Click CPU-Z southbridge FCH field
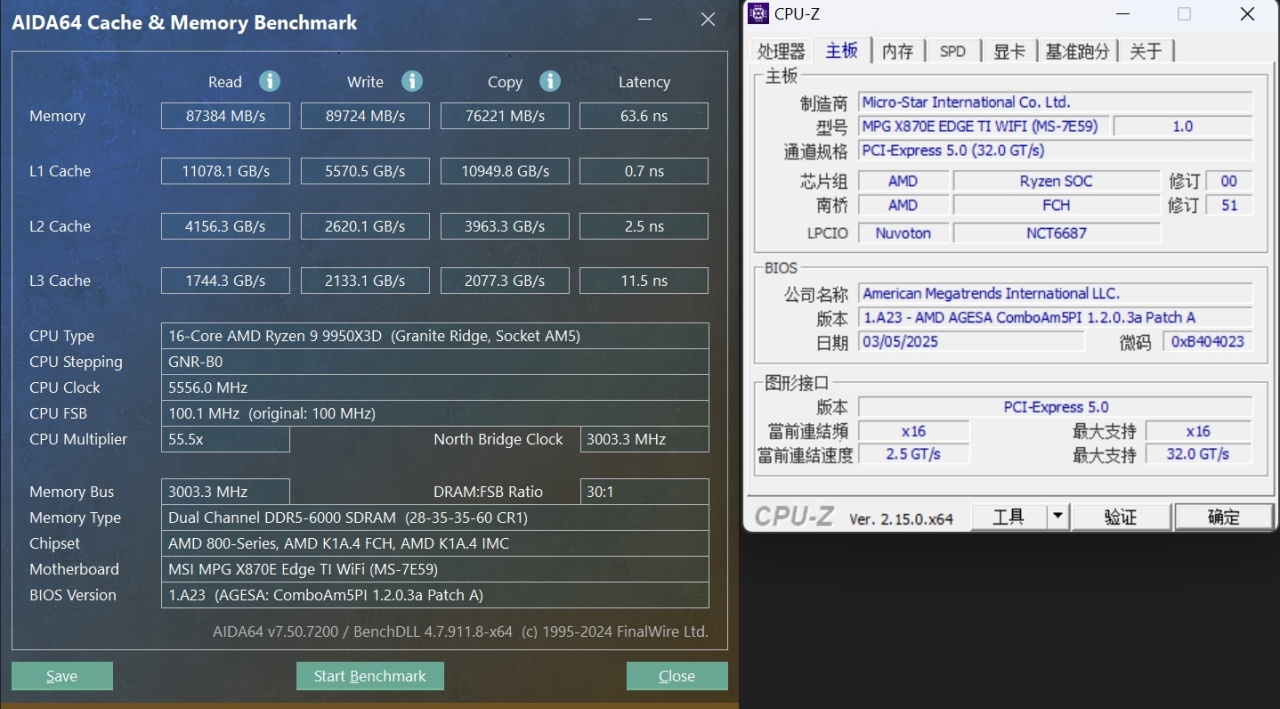Screen dimensions: 1280x709 1056,205
